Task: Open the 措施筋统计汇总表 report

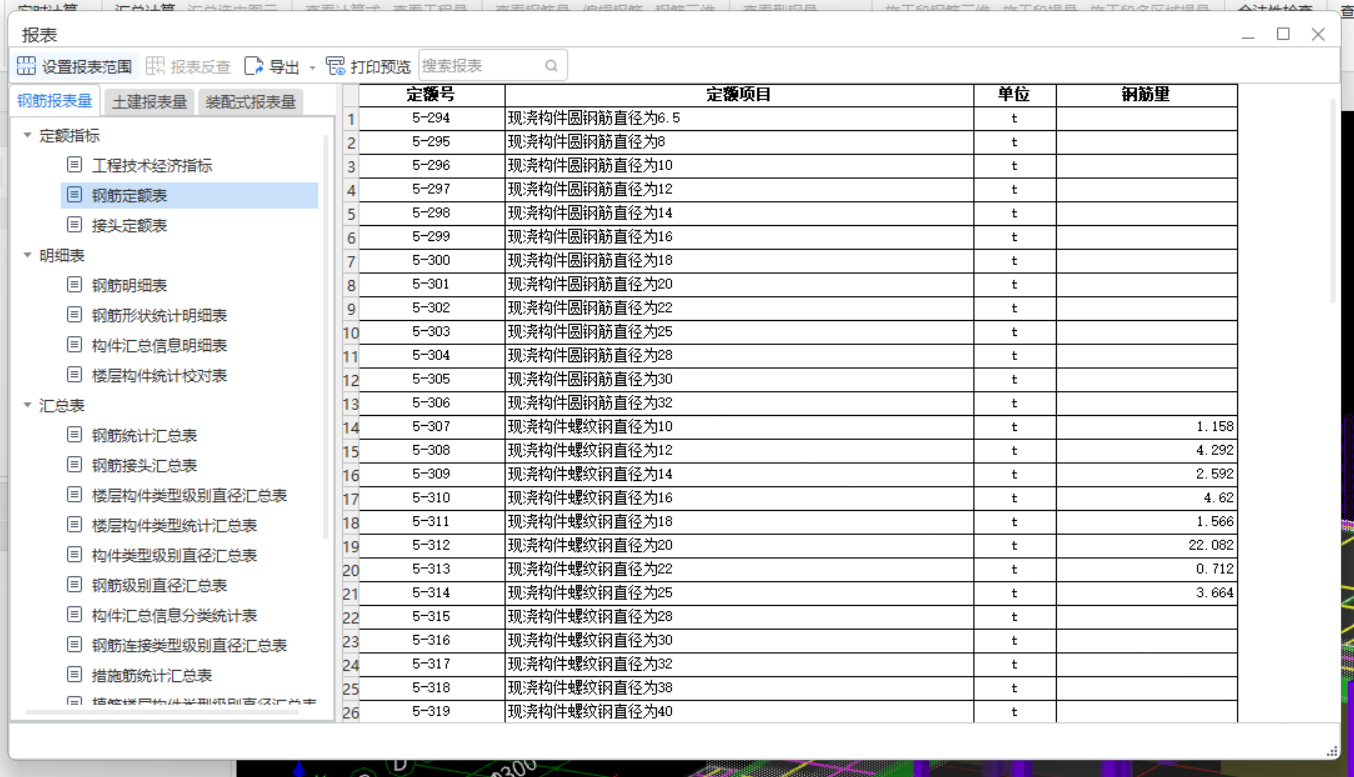Action: pos(152,676)
